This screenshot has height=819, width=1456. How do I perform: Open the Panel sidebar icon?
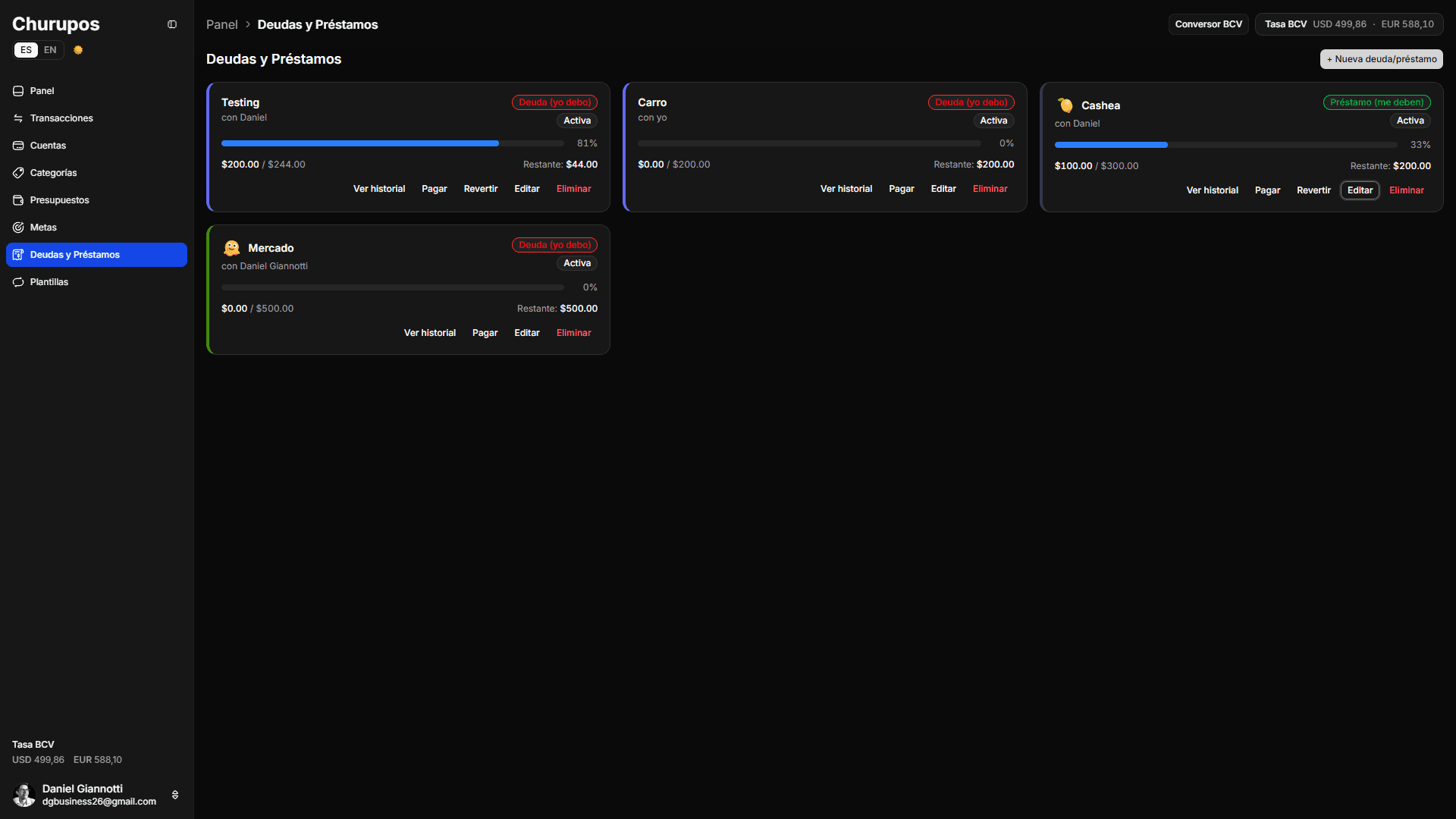(18, 91)
